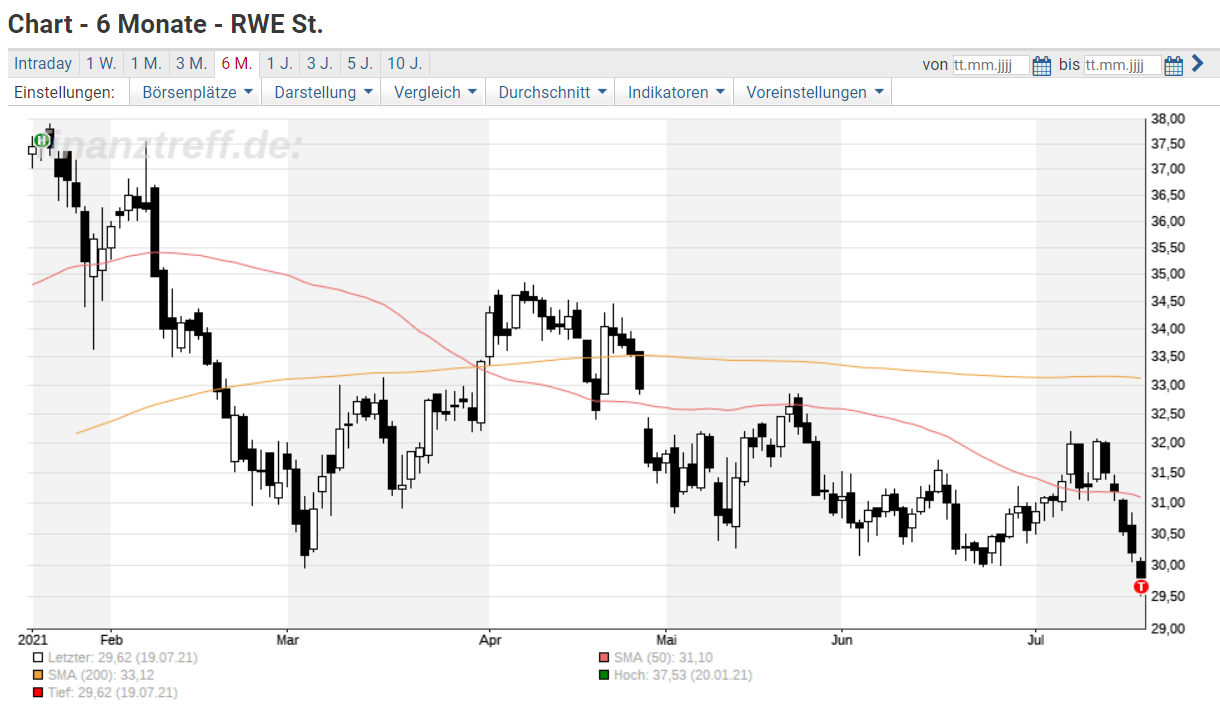Select the 3 M. time range tab
This screenshot has width=1220, height=707.
click(191, 63)
